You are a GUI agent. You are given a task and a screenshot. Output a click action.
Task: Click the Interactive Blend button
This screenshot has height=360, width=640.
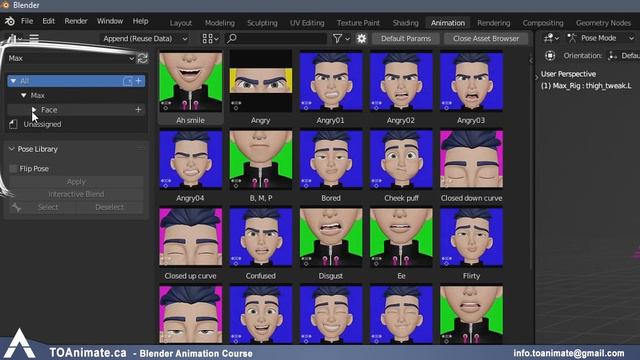tap(76, 194)
